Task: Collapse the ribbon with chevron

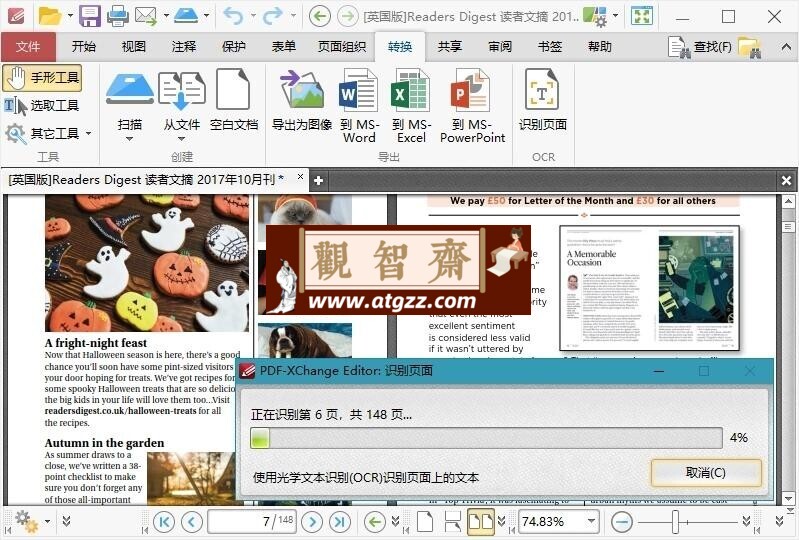Action: click(x=786, y=47)
